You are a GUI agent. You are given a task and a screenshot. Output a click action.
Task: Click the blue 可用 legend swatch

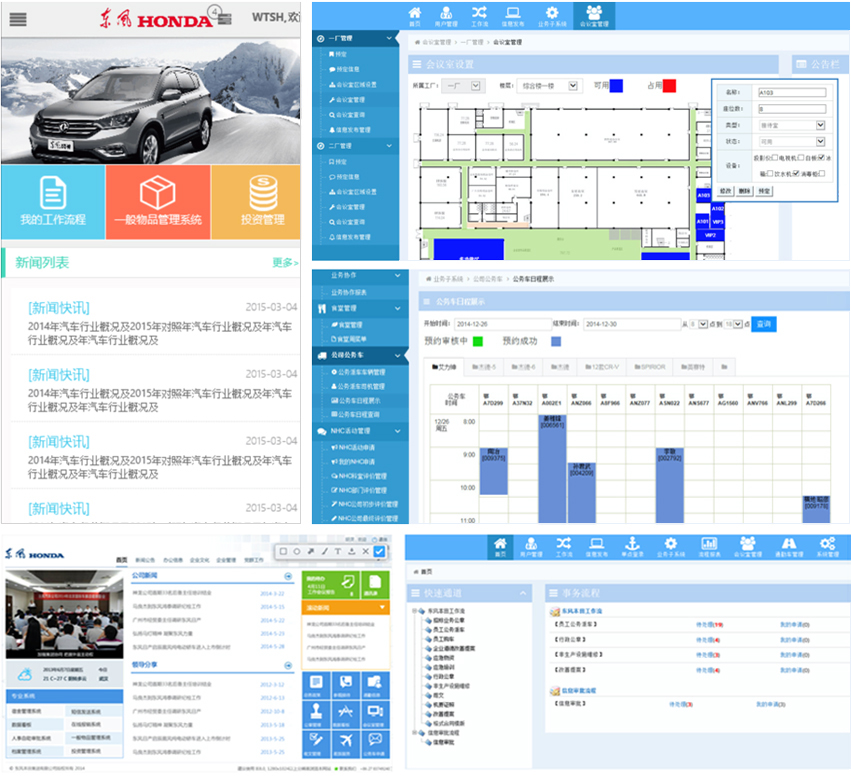click(616, 86)
